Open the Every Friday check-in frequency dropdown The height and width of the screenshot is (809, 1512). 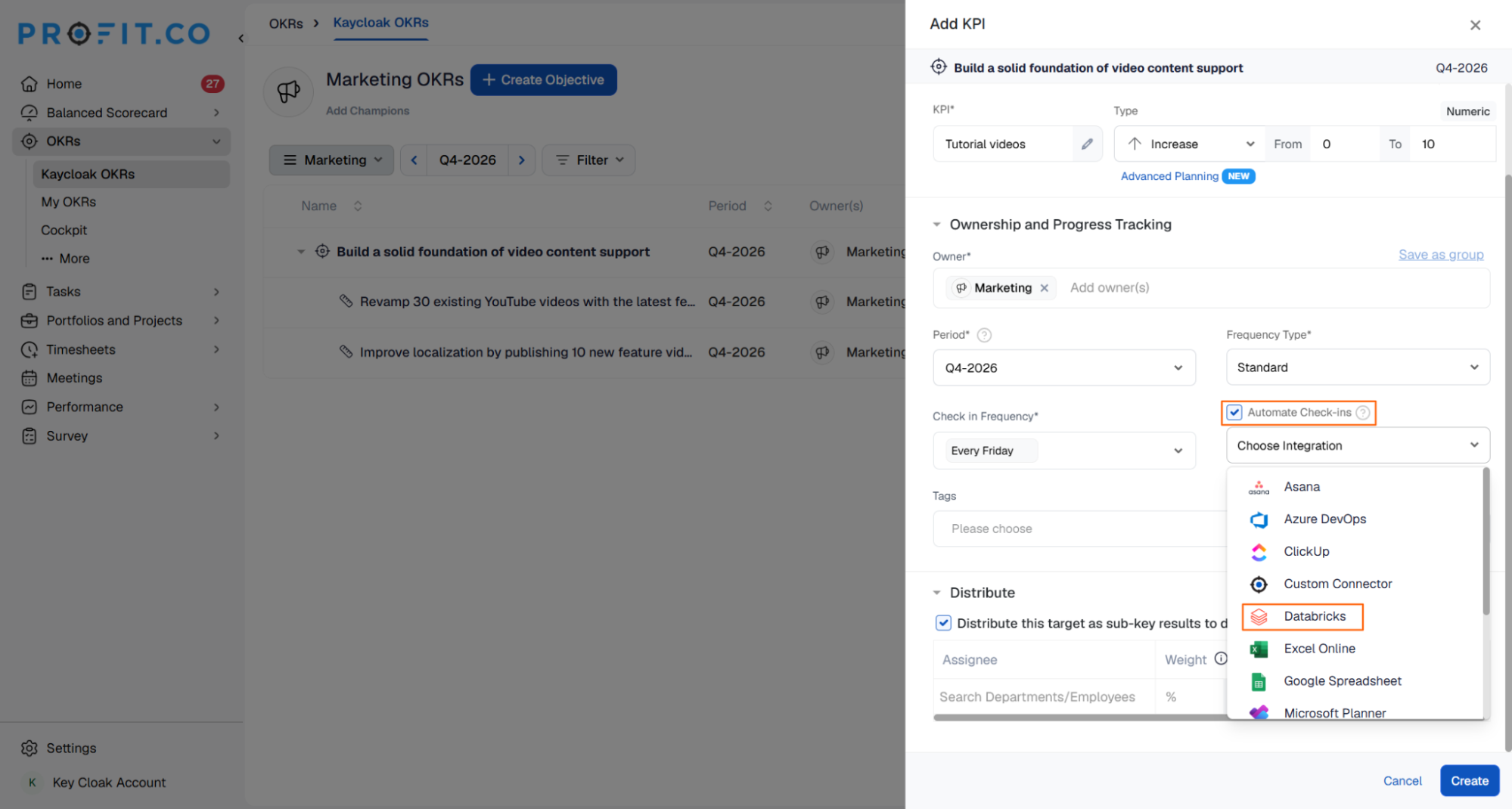tap(1064, 451)
